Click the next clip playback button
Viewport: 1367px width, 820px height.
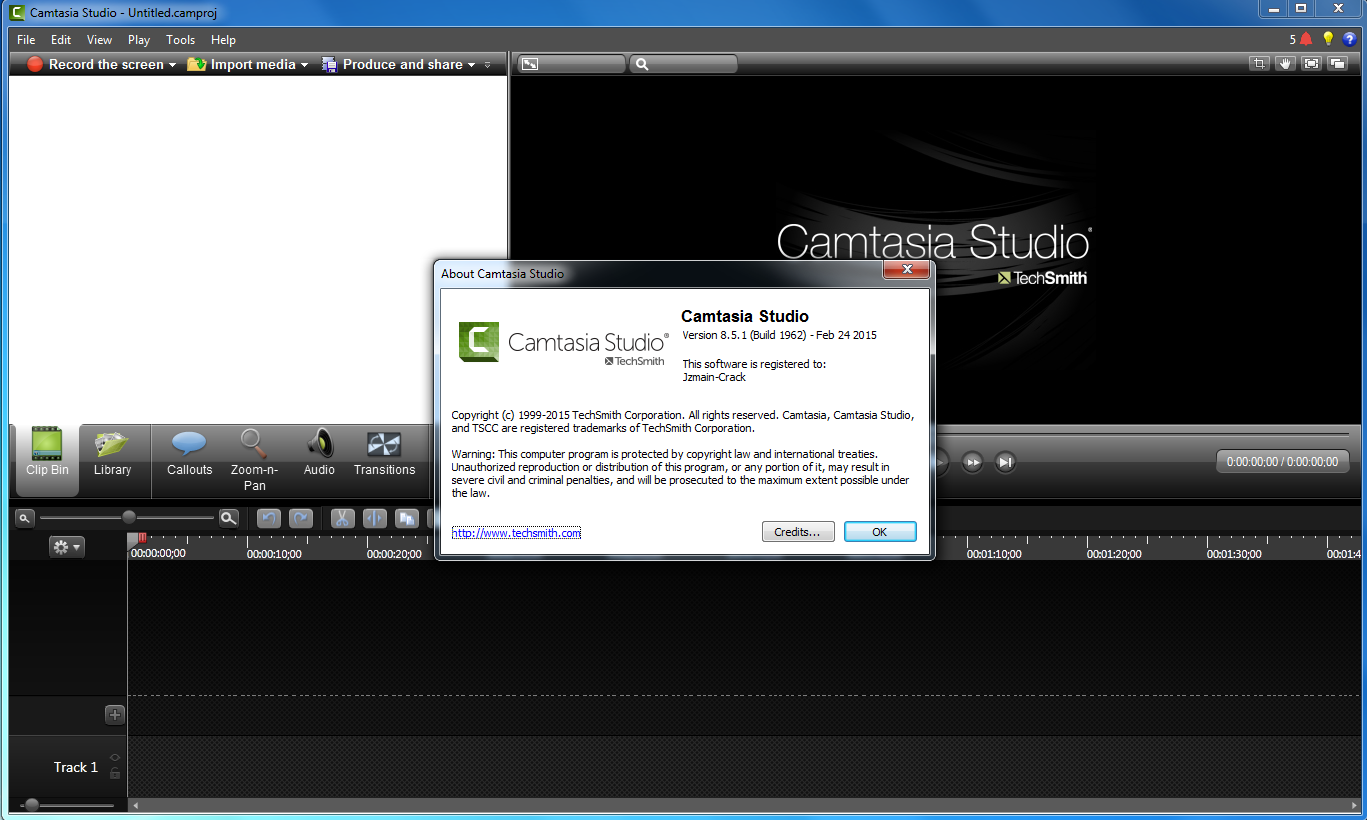tap(1006, 462)
